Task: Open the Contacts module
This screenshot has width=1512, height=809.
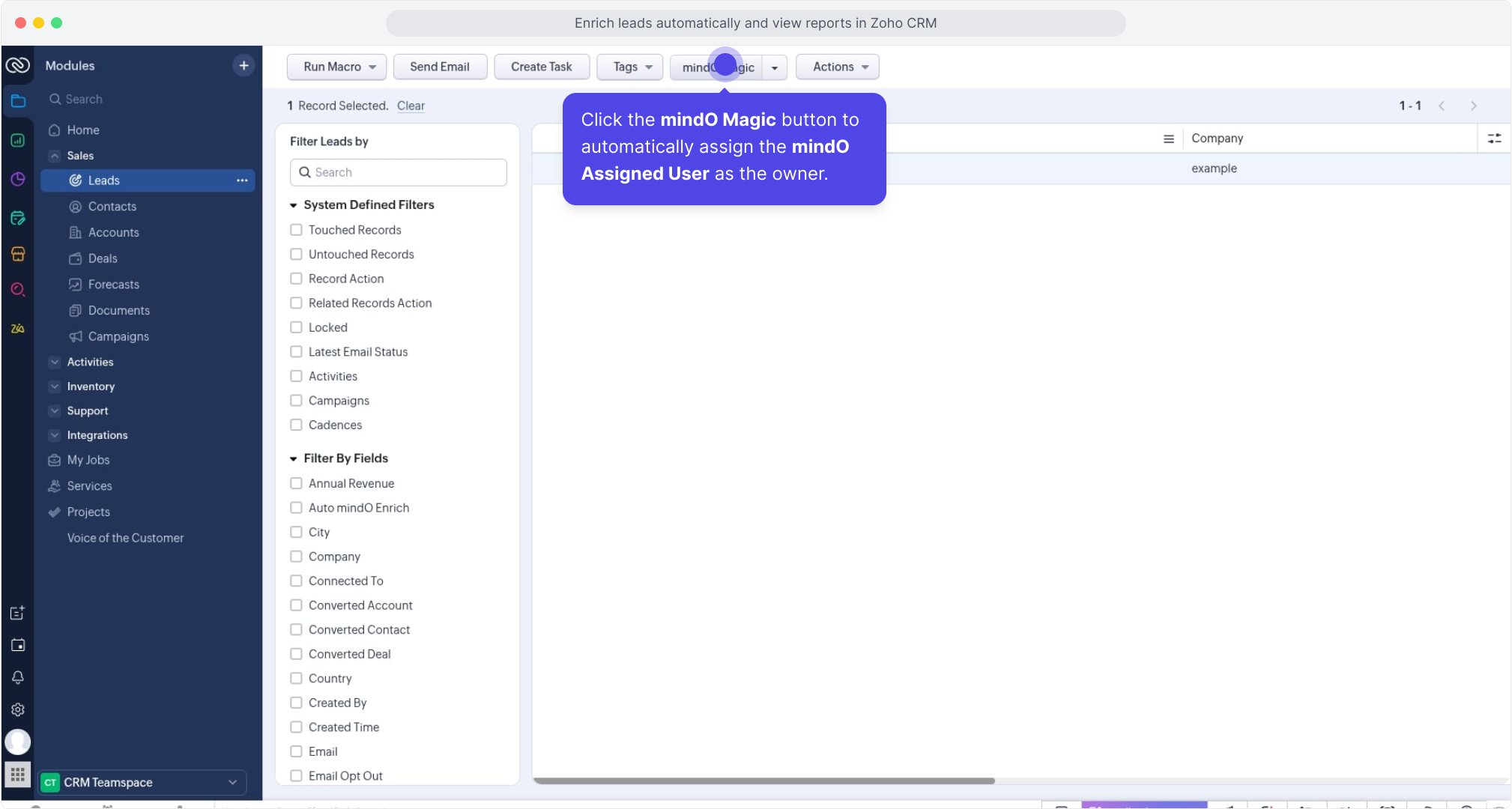Action: click(x=112, y=207)
